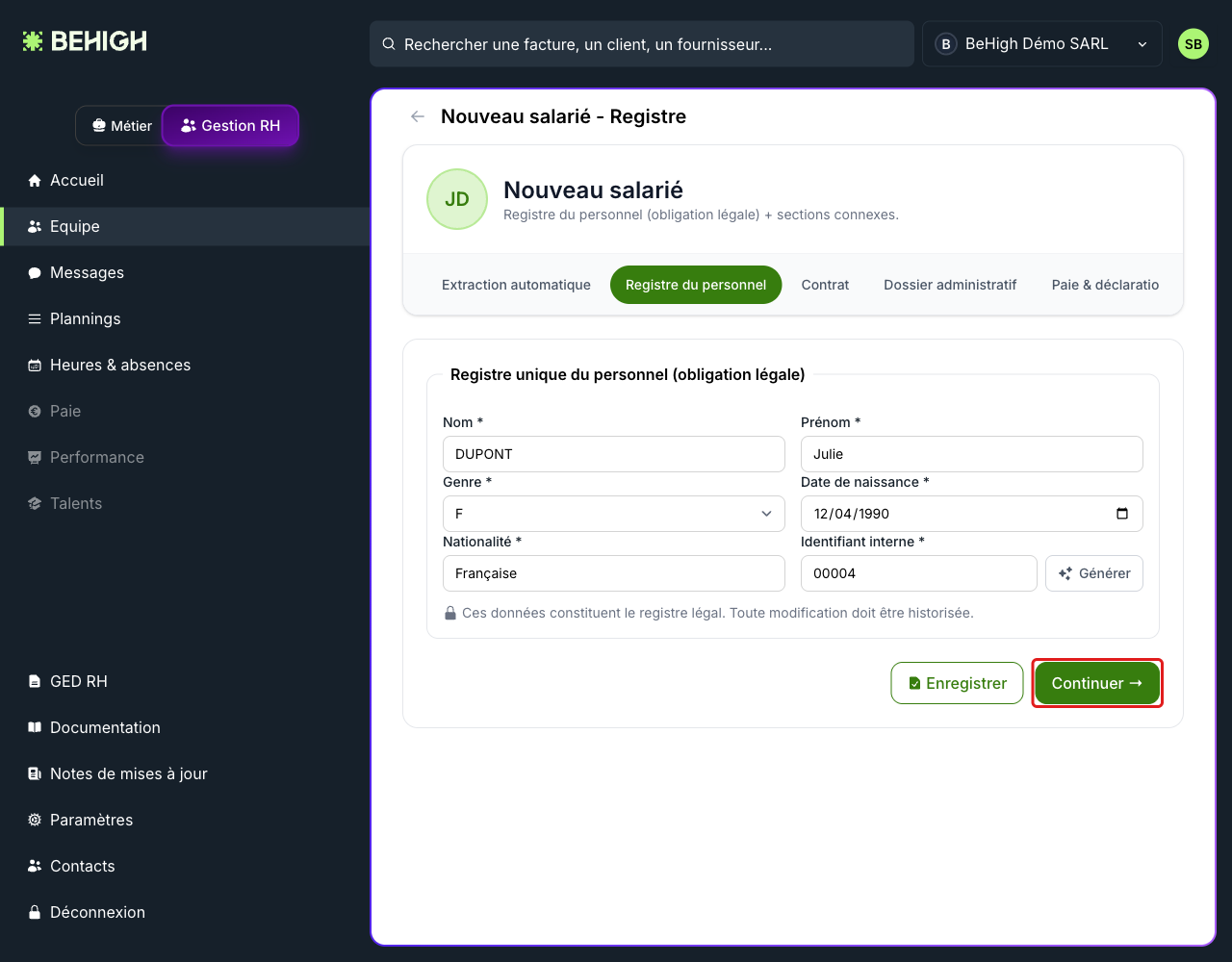Viewport: 1232px width, 962px height.
Task: Open Heures & absences calendar icon
Action: tap(35, 365)
